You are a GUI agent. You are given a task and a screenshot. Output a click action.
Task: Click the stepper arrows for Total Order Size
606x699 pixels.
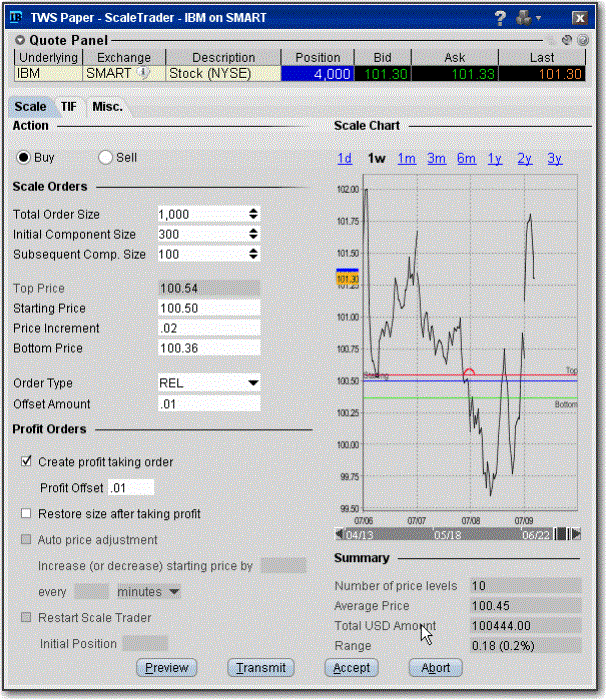[x=253, y=214]
